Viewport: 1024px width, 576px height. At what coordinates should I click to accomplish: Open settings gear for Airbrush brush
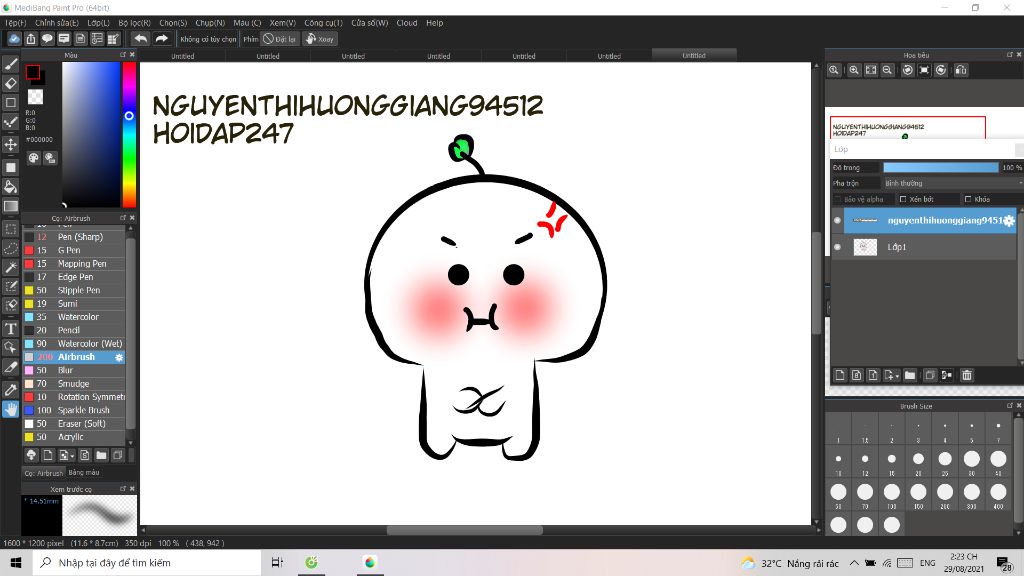tap(119, 357)
